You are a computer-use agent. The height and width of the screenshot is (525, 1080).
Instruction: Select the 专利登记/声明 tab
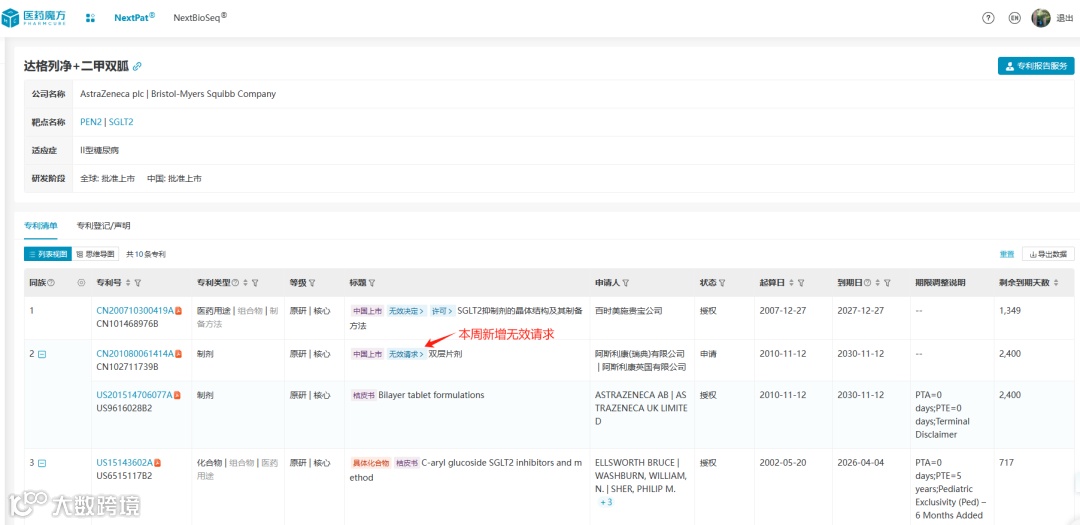pyautogui.click(x=103, y=225)
